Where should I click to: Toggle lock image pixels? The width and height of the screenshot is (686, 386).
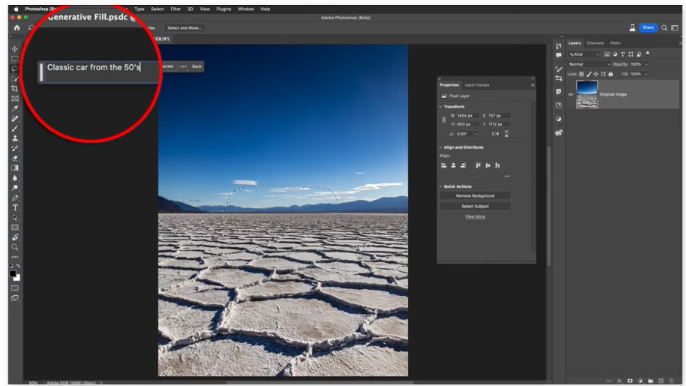pos(589,74)
